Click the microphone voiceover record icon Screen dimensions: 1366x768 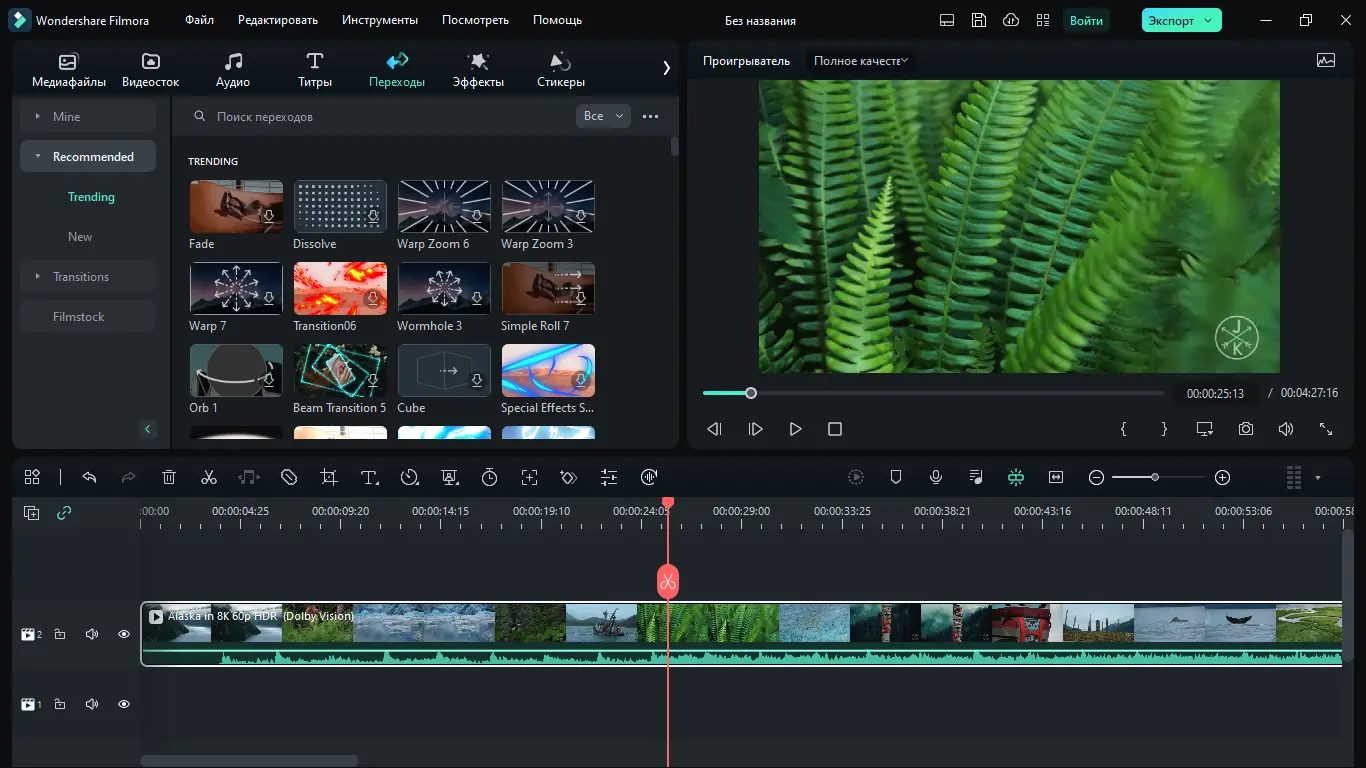936,478
